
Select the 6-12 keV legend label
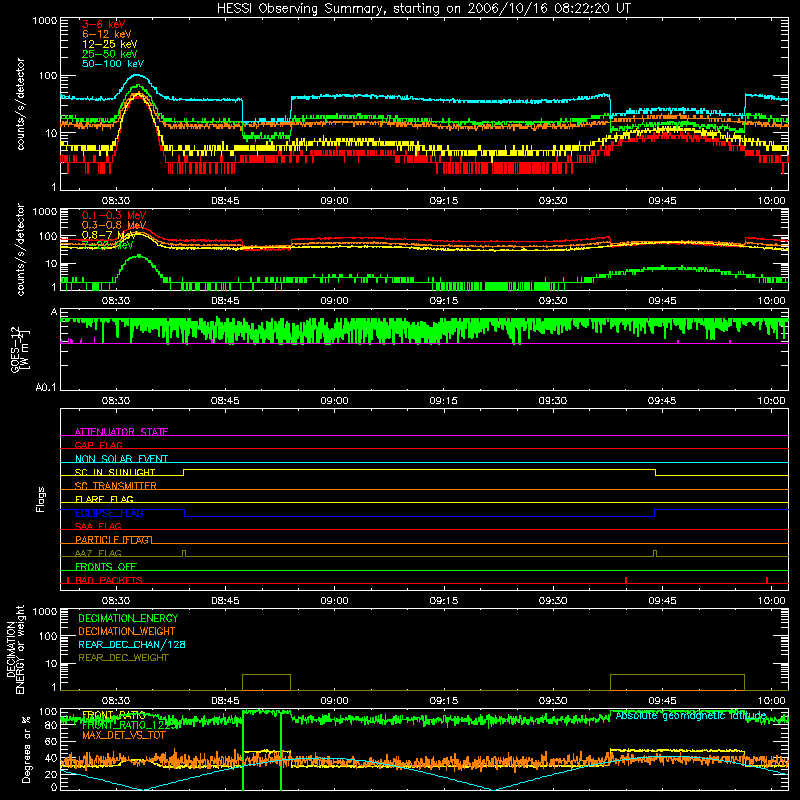[x=107, y=34]
